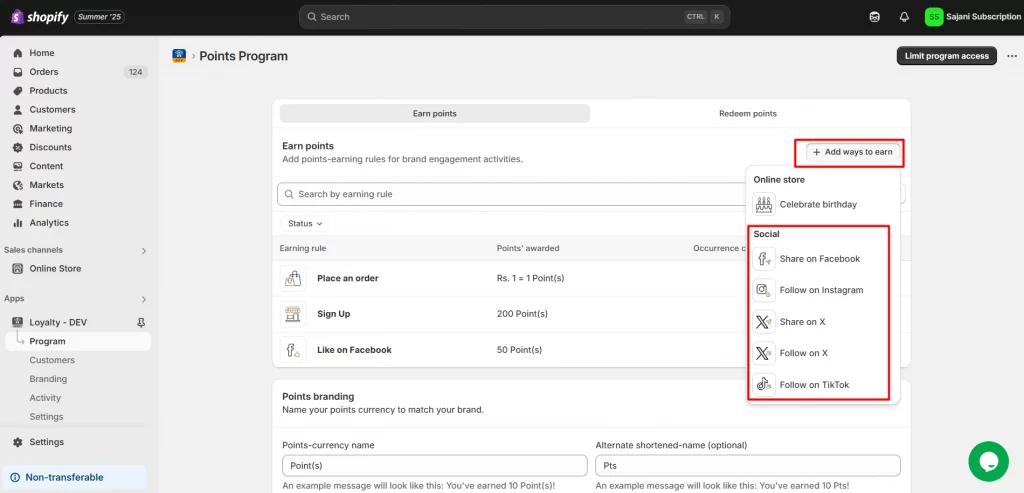The height and width of the screenshot is (493, 1024).
Task: Click the Earning rule column header
Action: click(x=303, y=248)
